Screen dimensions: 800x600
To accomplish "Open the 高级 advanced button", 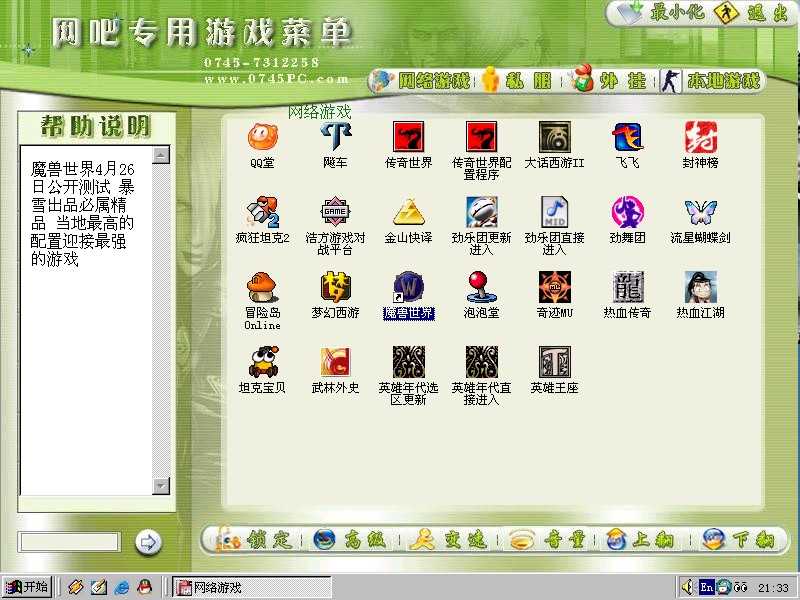I will click(351, 540).
